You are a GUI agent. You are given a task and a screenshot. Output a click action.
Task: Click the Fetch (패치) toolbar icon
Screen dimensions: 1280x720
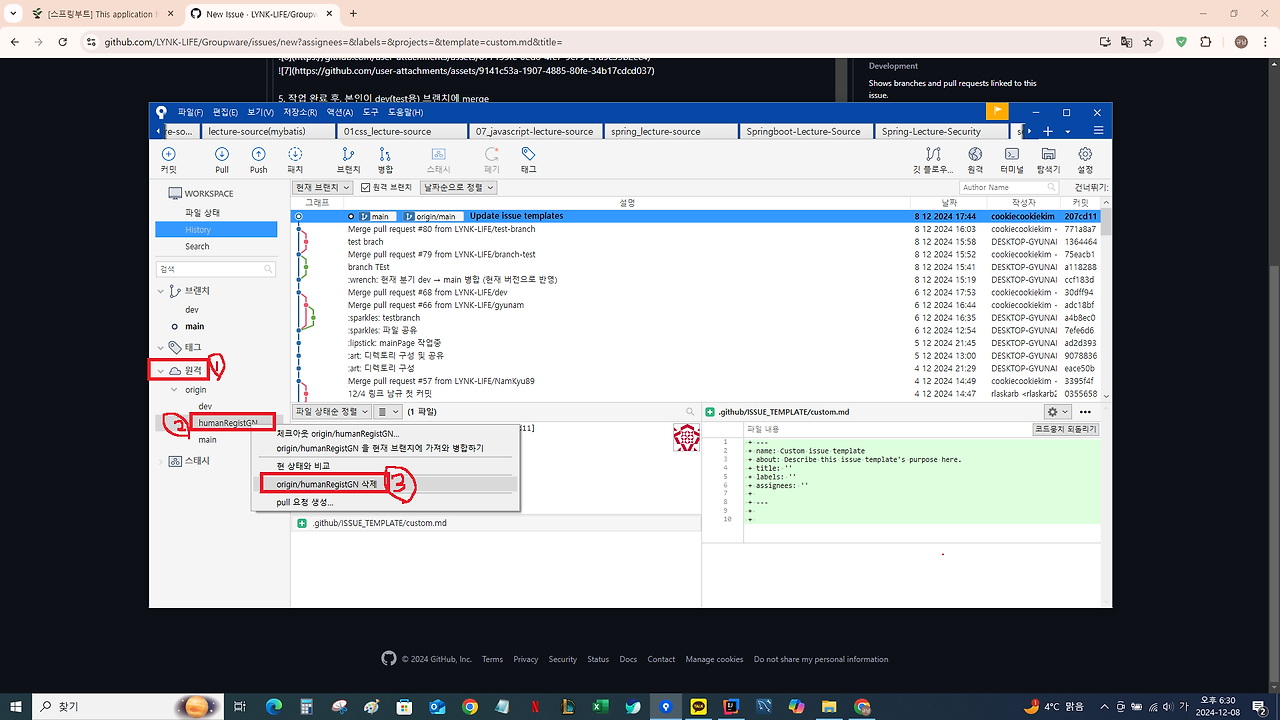(295, 154)
